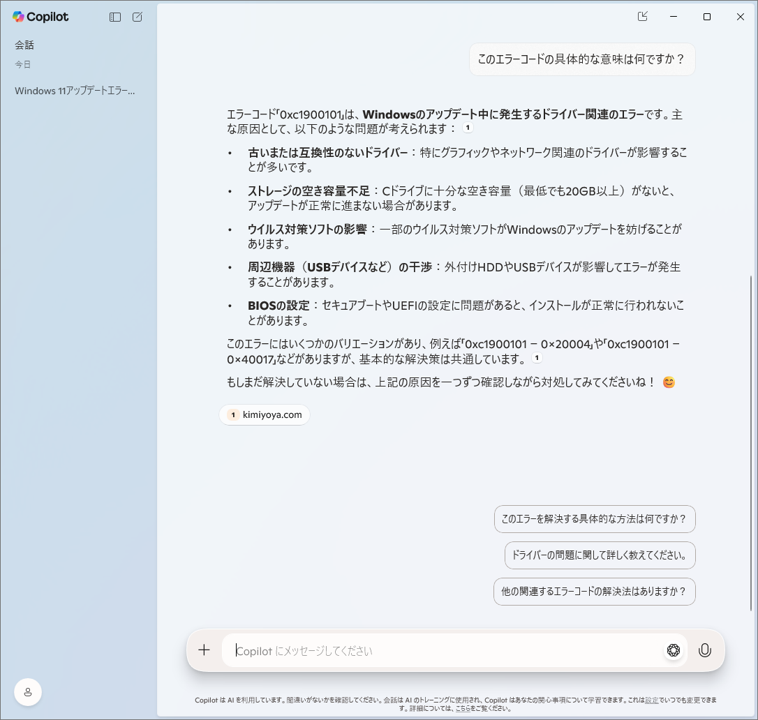
Task: Click the citation marker after the first paragraph
Action: click(x=467, y=129)
